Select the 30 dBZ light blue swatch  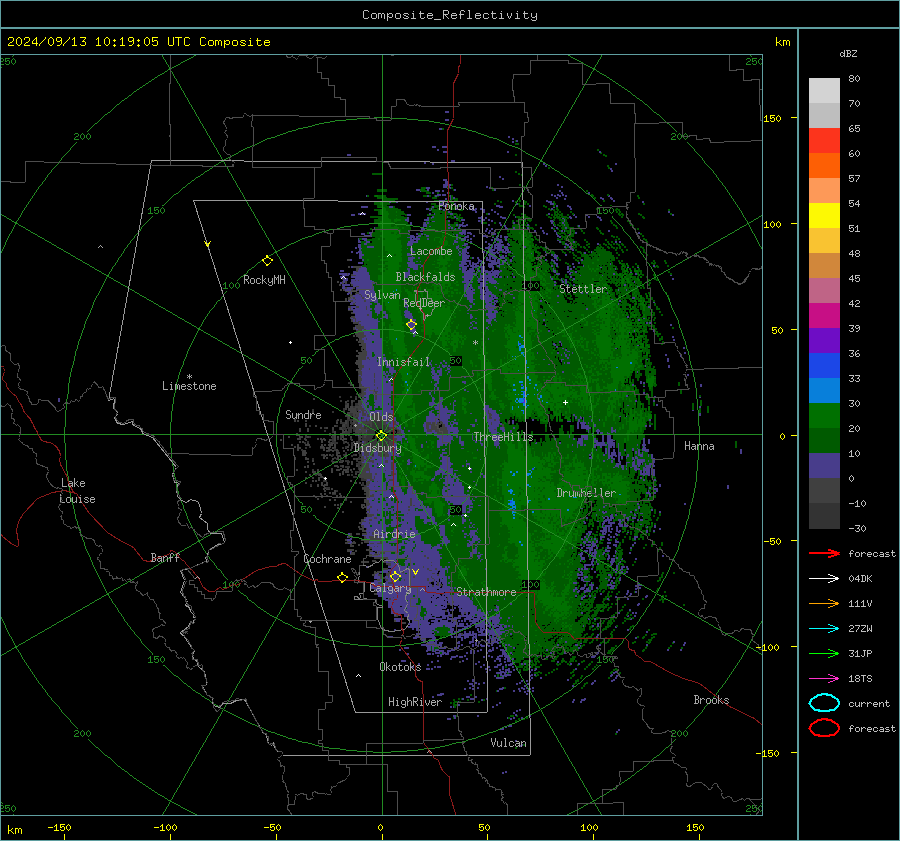(x=824, y=390)
